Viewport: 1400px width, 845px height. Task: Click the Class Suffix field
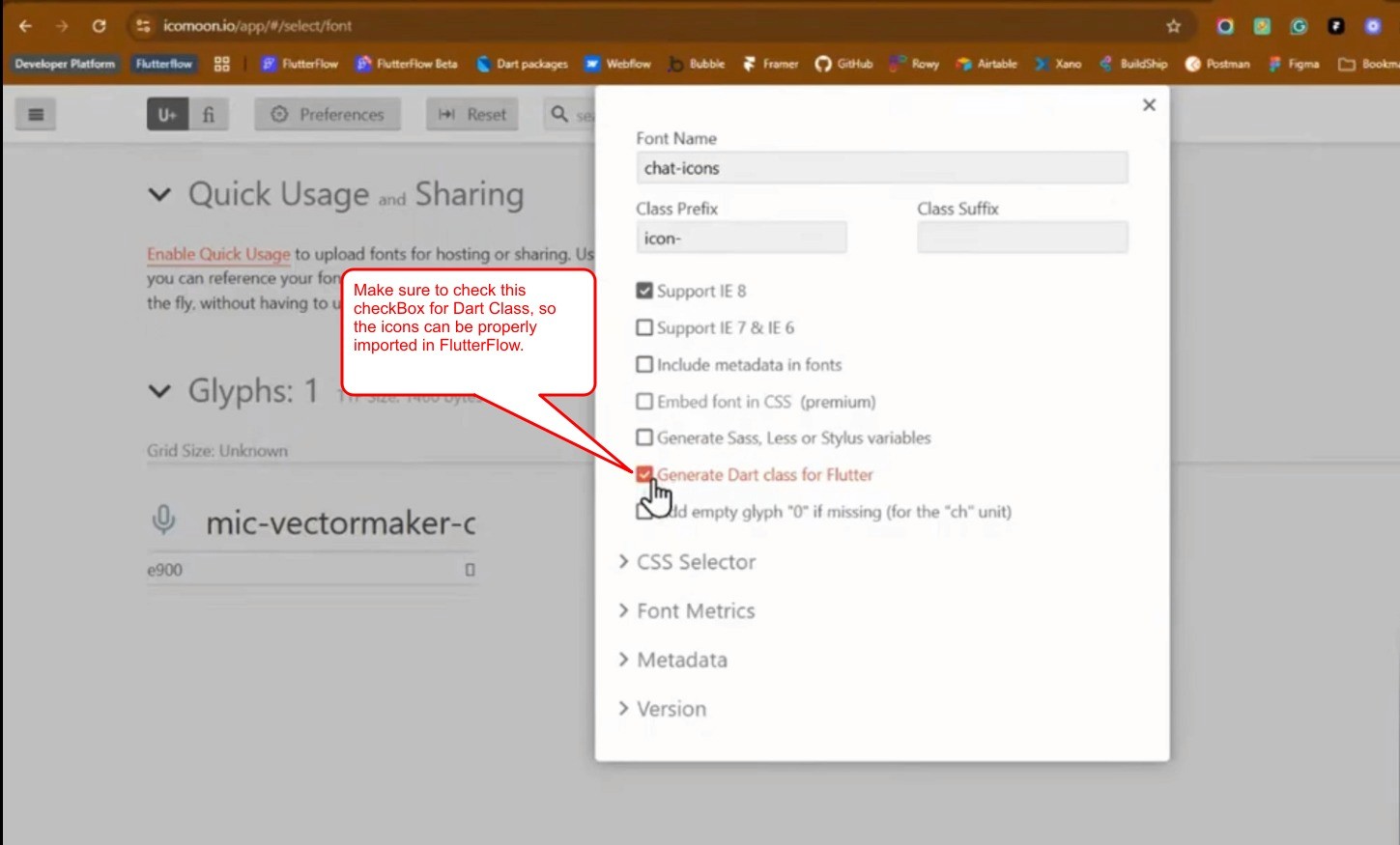(1022, 238)
